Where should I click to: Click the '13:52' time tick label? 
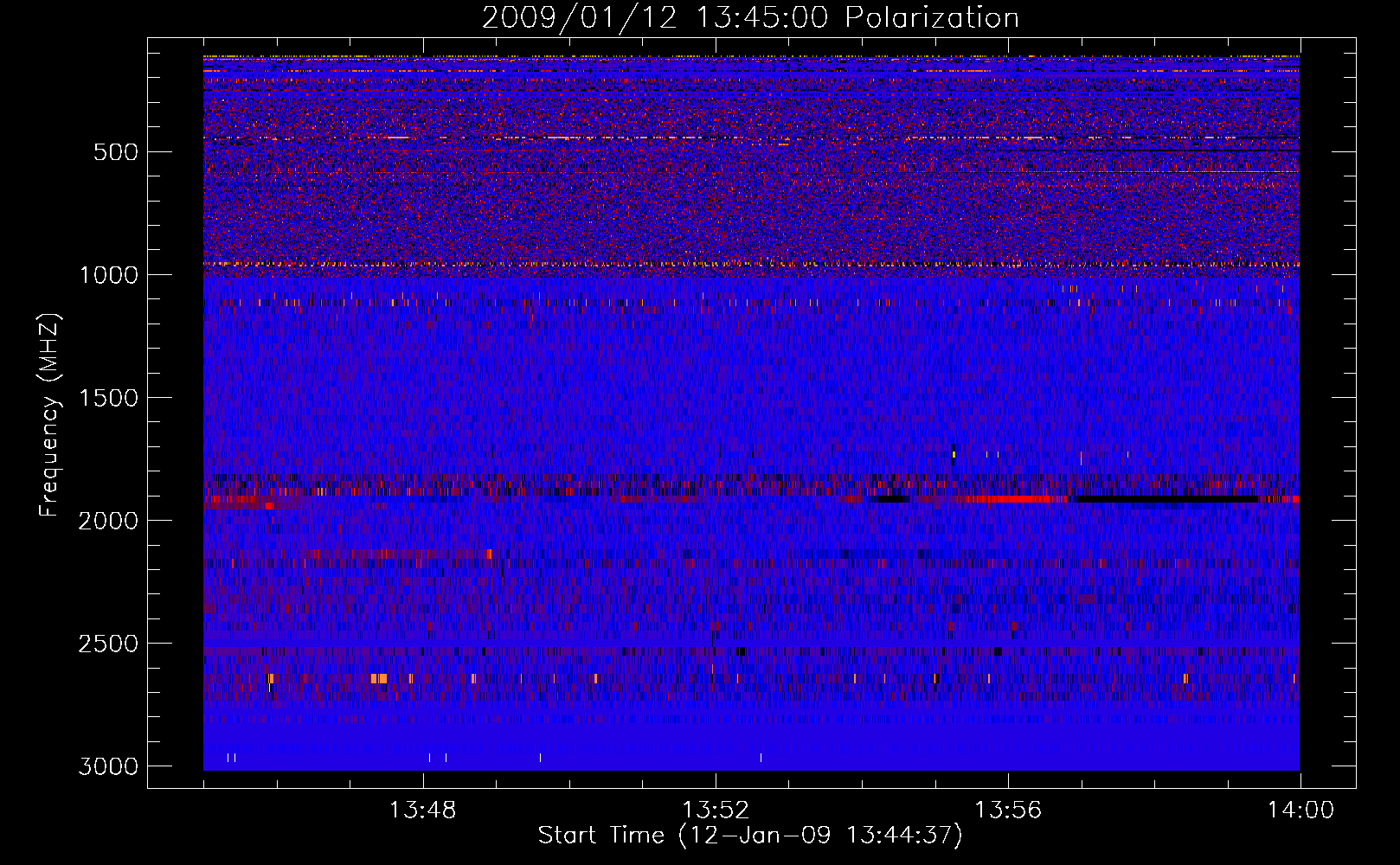coord(716,811)
